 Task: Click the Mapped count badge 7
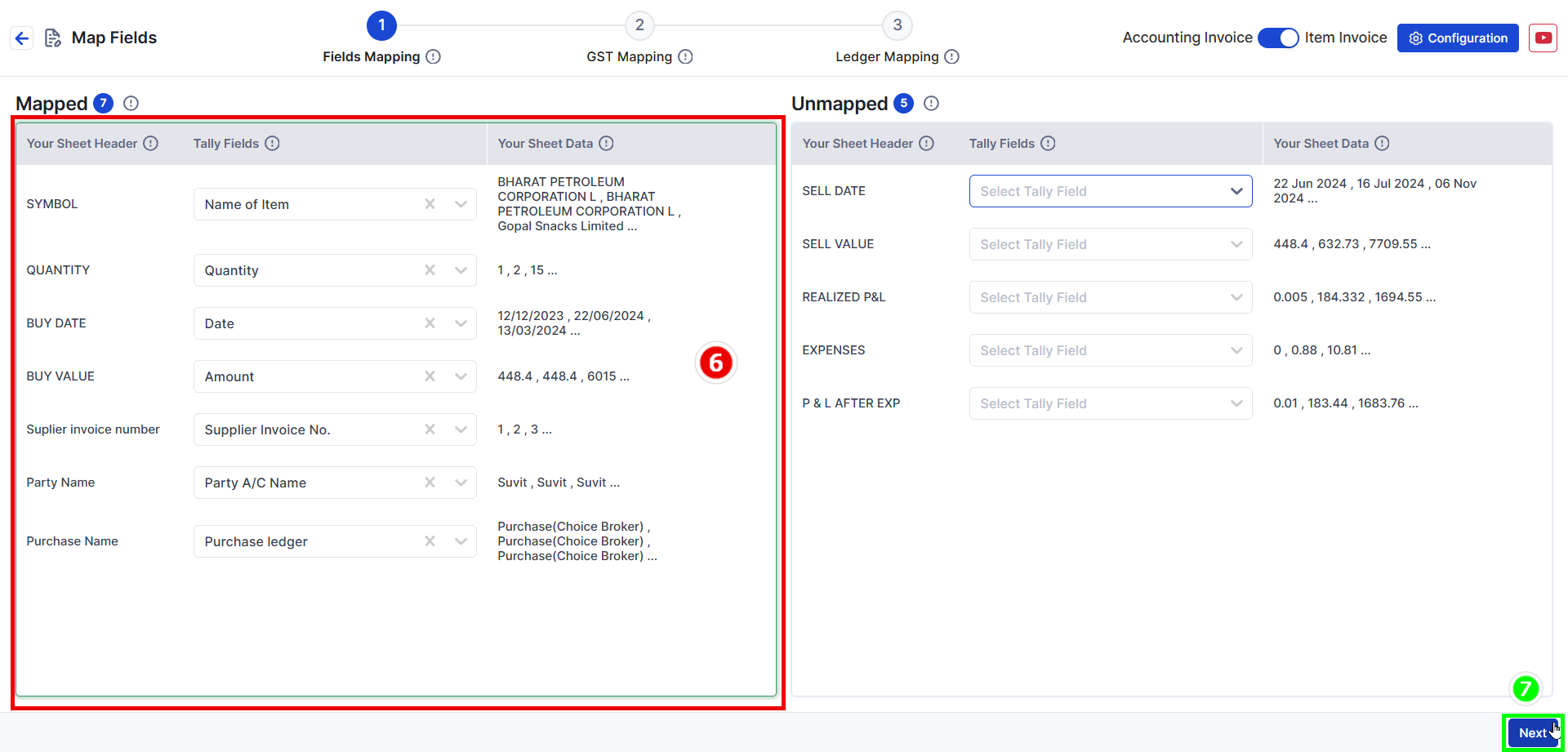(x=103, y=104)
